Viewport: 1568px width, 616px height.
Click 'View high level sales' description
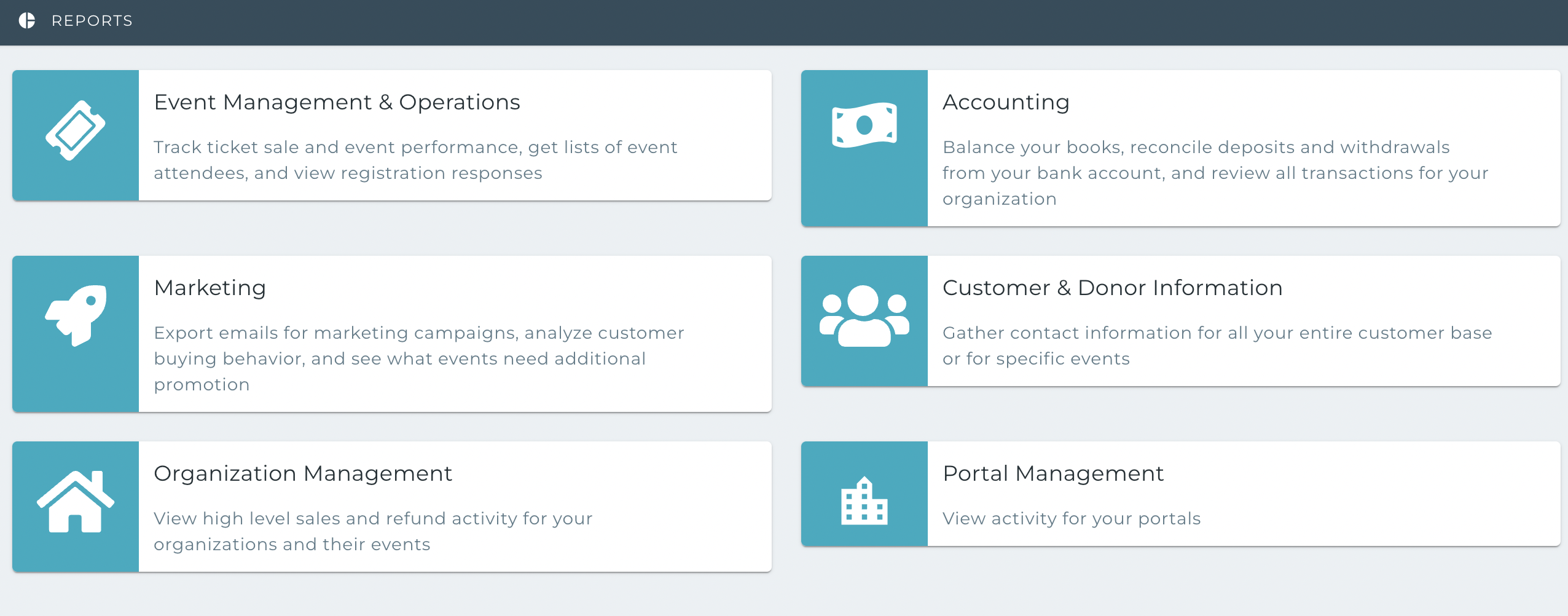point(373,531)
